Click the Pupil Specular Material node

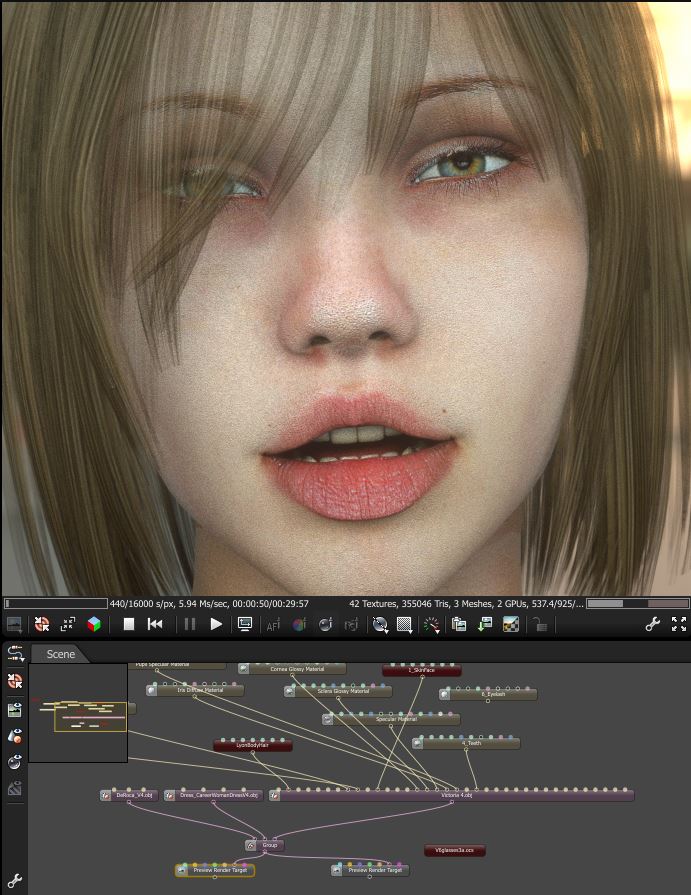tap(177, 666)
